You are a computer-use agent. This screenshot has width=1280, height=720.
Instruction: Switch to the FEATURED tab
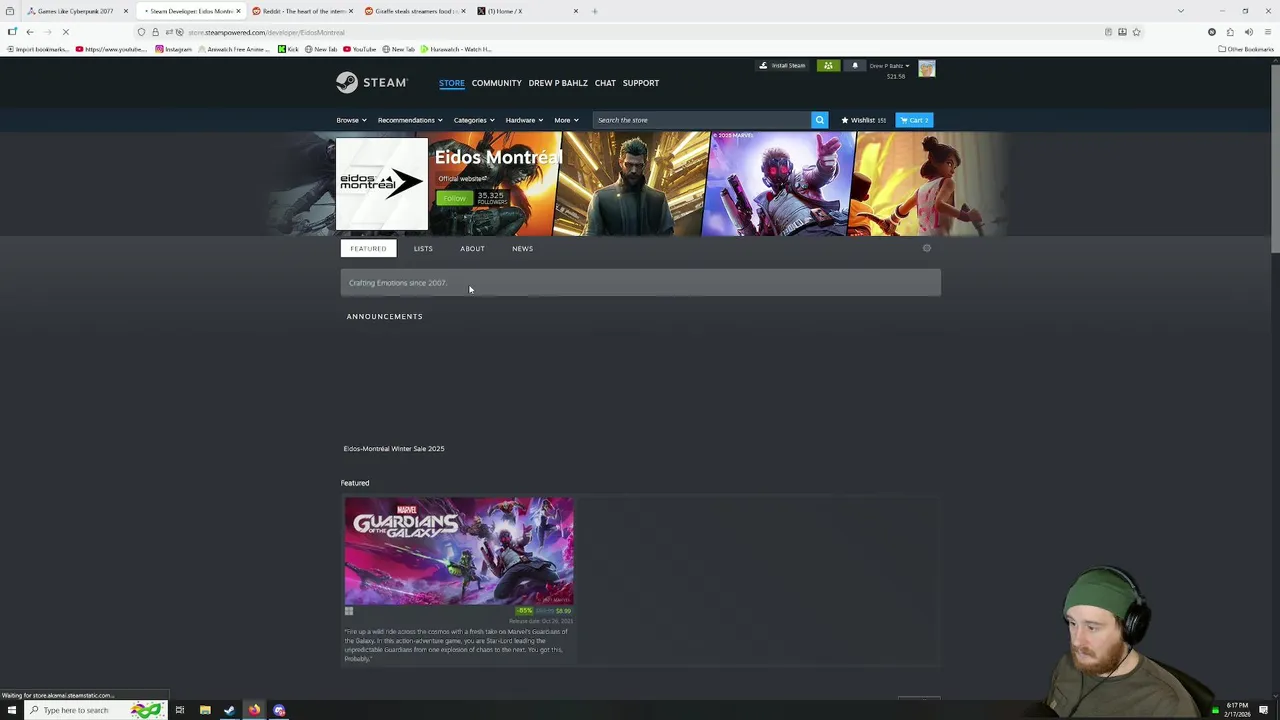pyautogui.click(x=368, y=248)
